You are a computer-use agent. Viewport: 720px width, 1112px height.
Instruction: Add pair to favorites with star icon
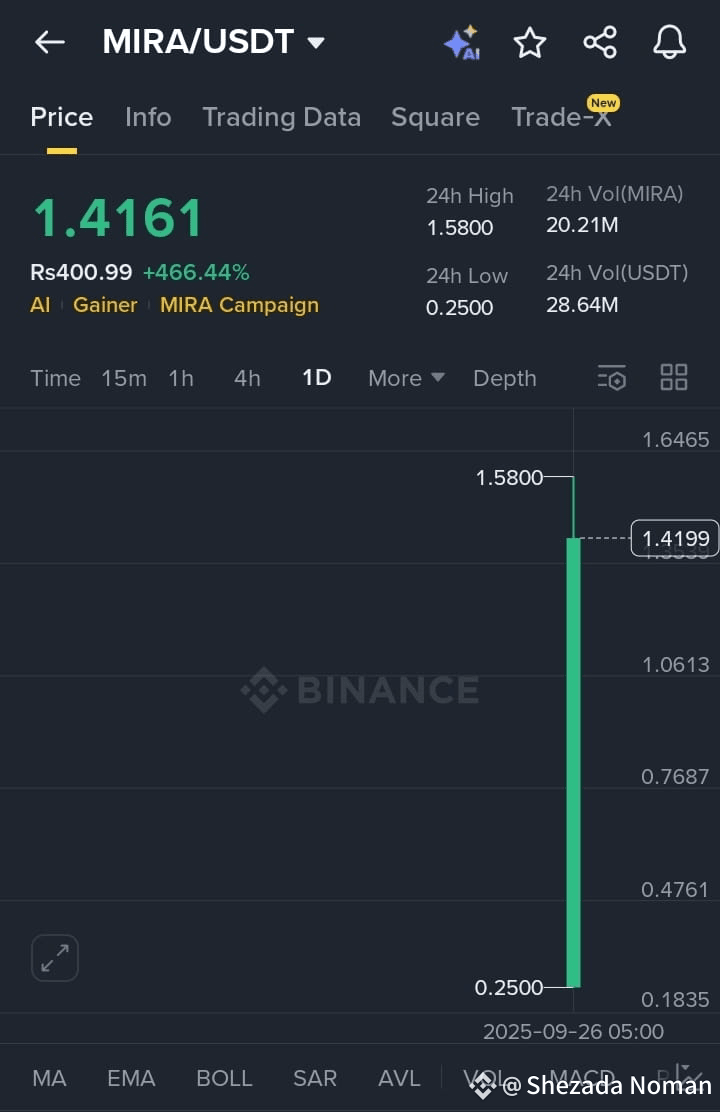click(530, 43)
